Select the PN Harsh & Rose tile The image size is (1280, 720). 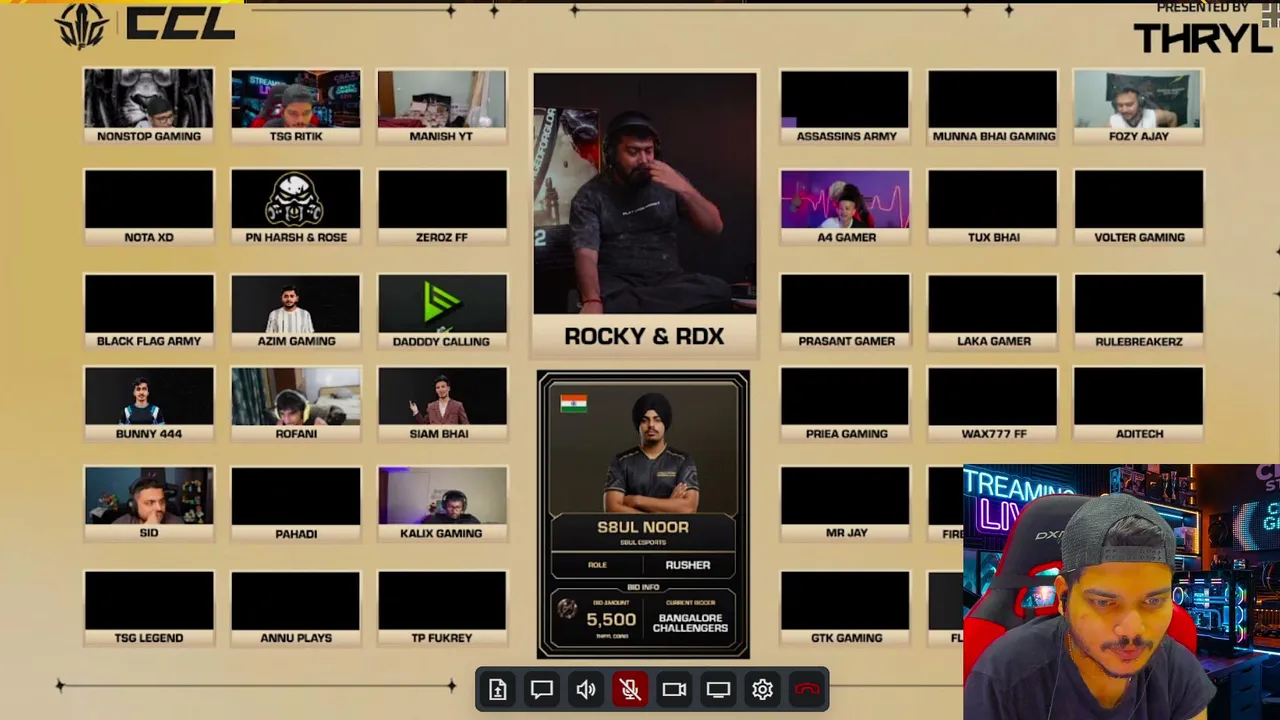point(296,208)
